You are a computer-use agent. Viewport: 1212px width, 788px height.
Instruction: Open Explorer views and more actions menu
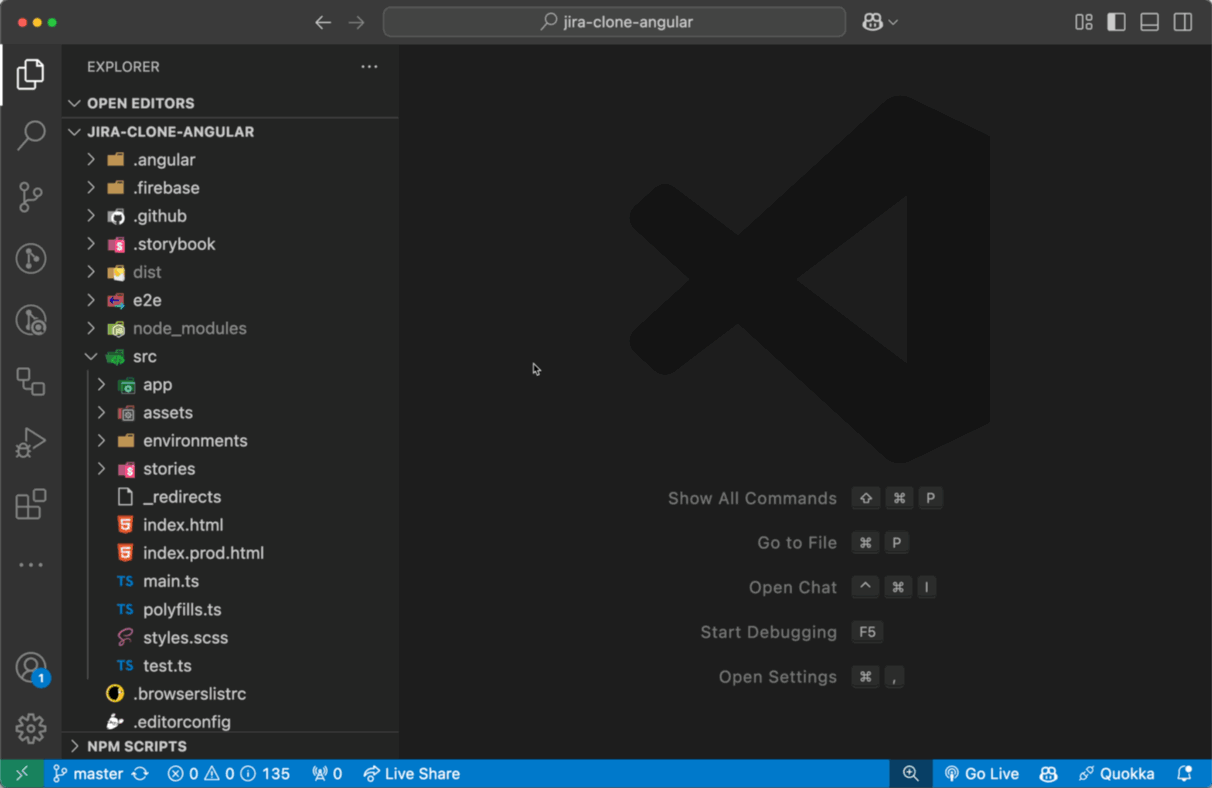pyautogui.click(x=369, y=67)
